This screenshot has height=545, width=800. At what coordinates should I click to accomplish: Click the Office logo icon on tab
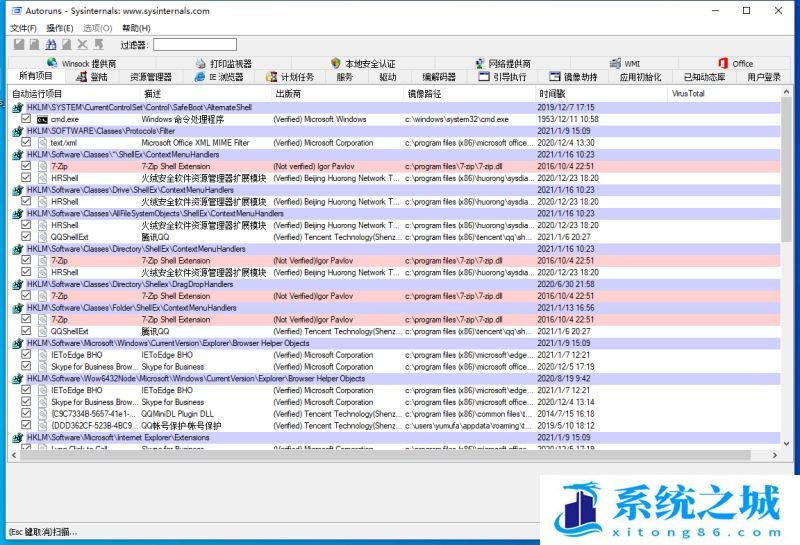pyautogui.click(x=722, y=63)
